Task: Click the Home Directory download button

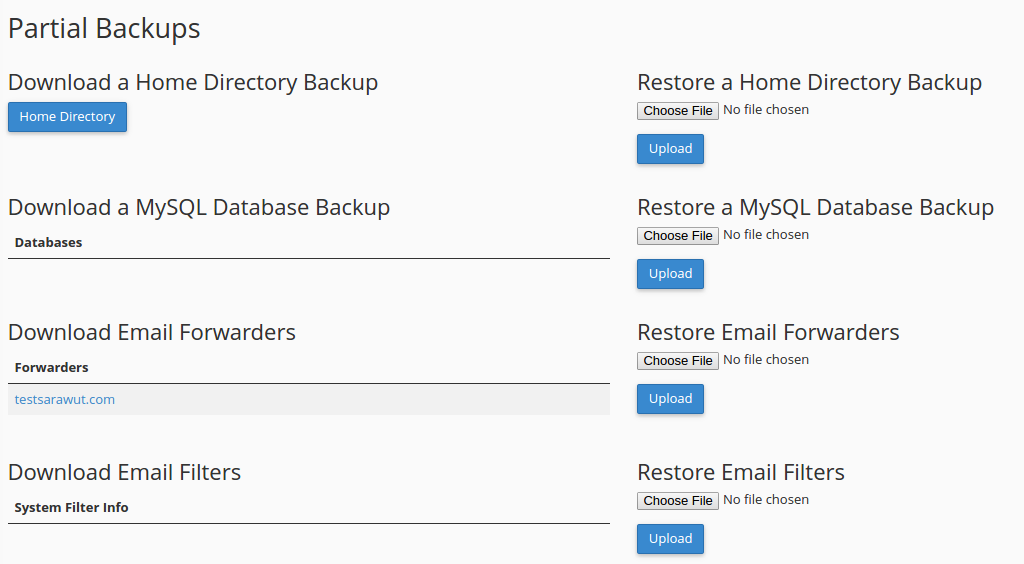Action: [x=67, y=117]
